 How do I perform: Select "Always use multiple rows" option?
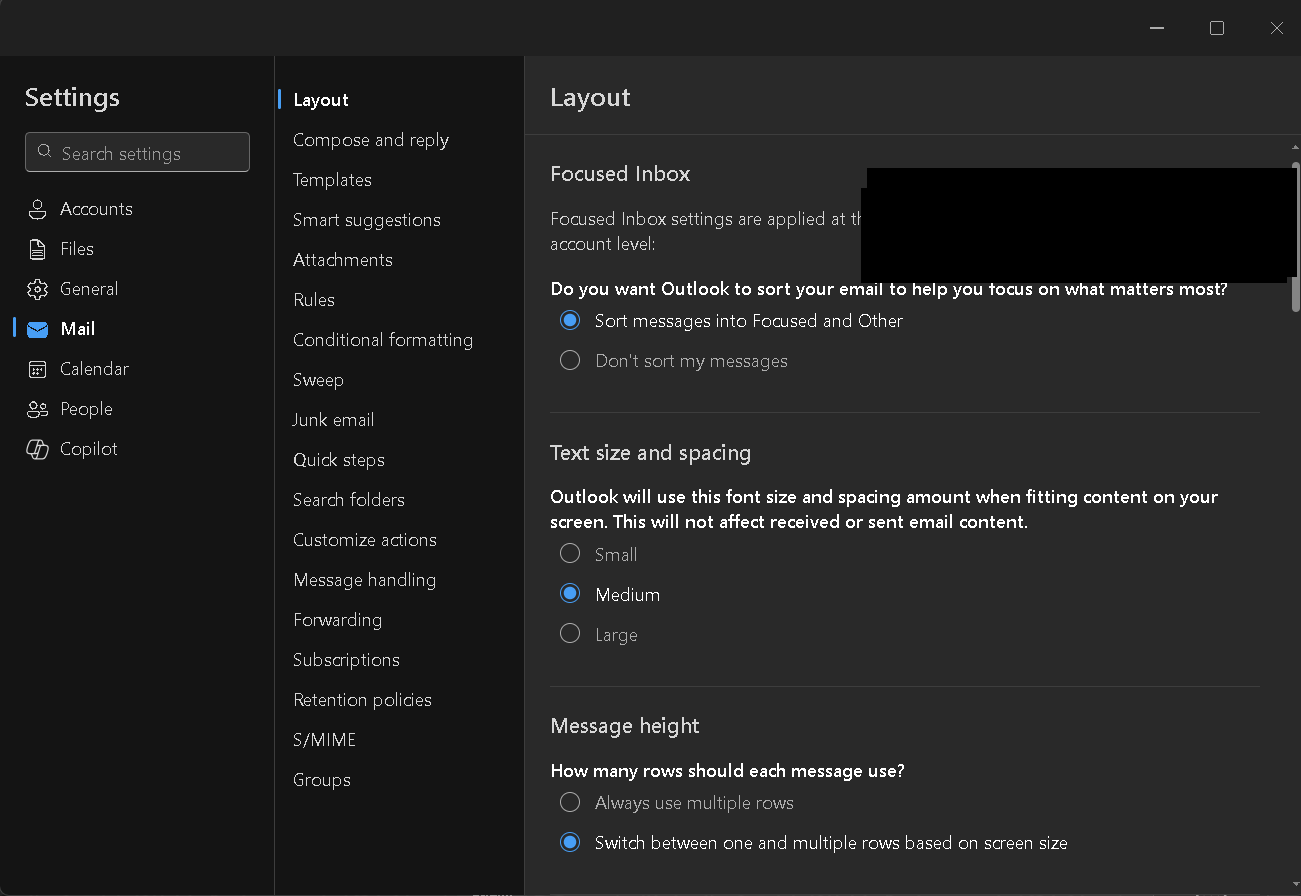click(x=570, y=803)
